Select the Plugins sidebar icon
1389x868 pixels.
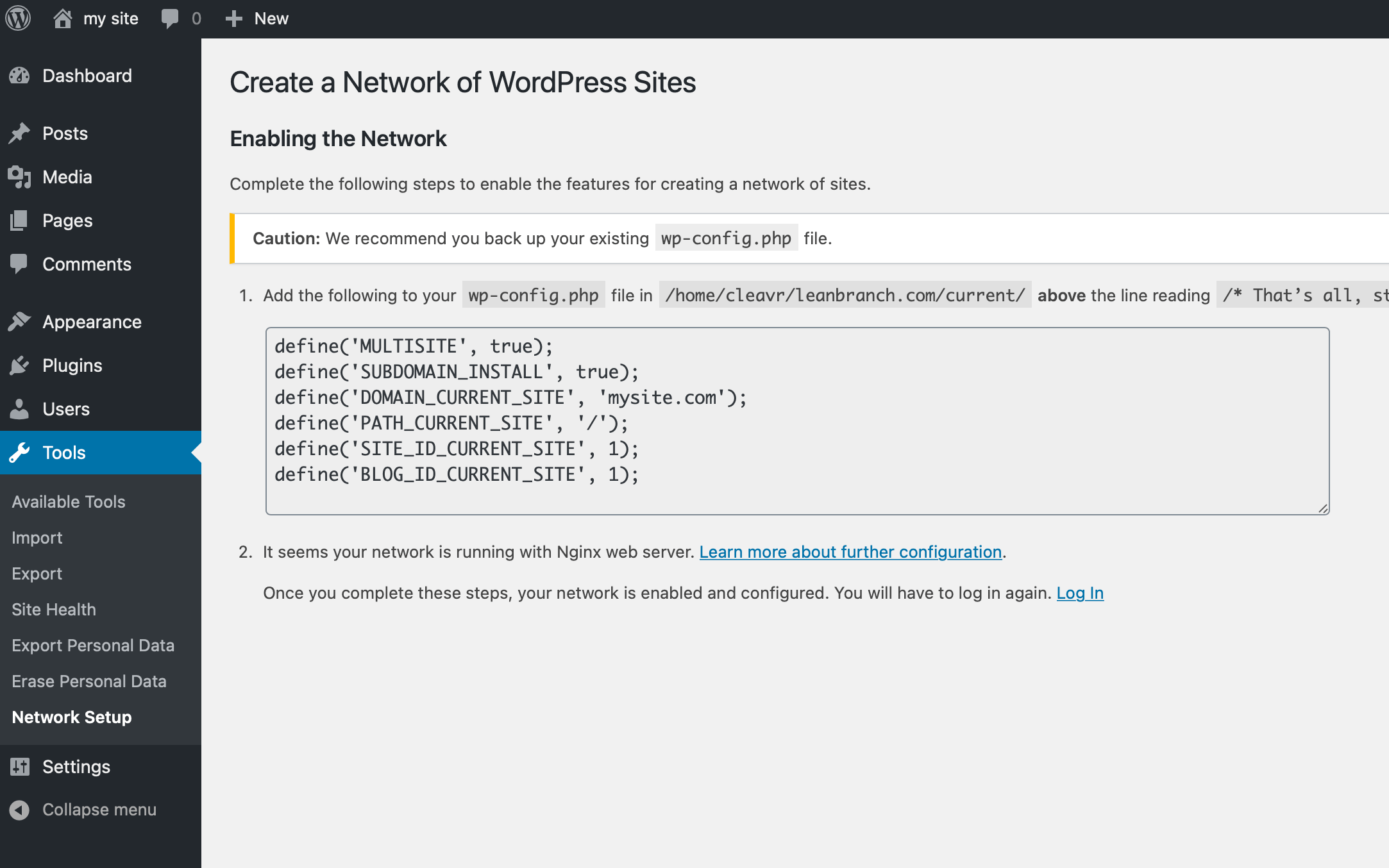tap(20, 365)
